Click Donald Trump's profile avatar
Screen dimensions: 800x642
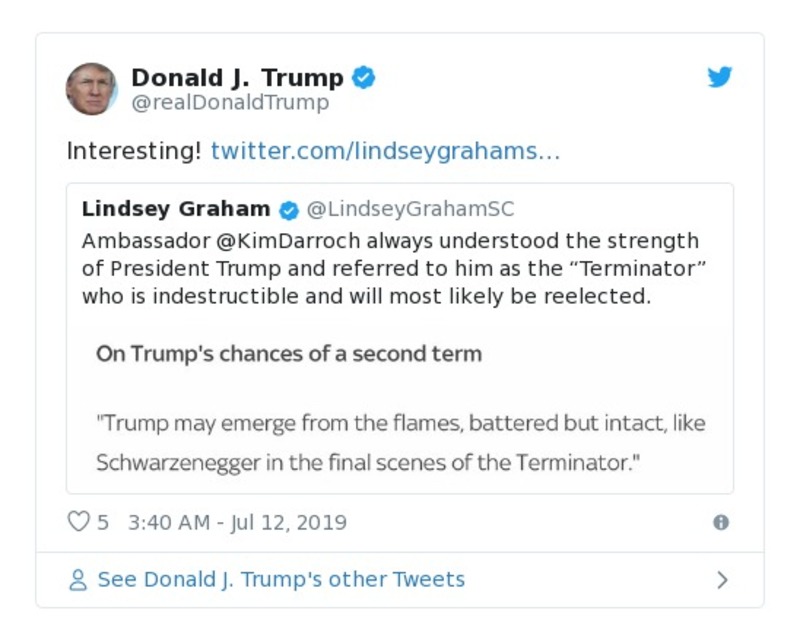(93, 87)
